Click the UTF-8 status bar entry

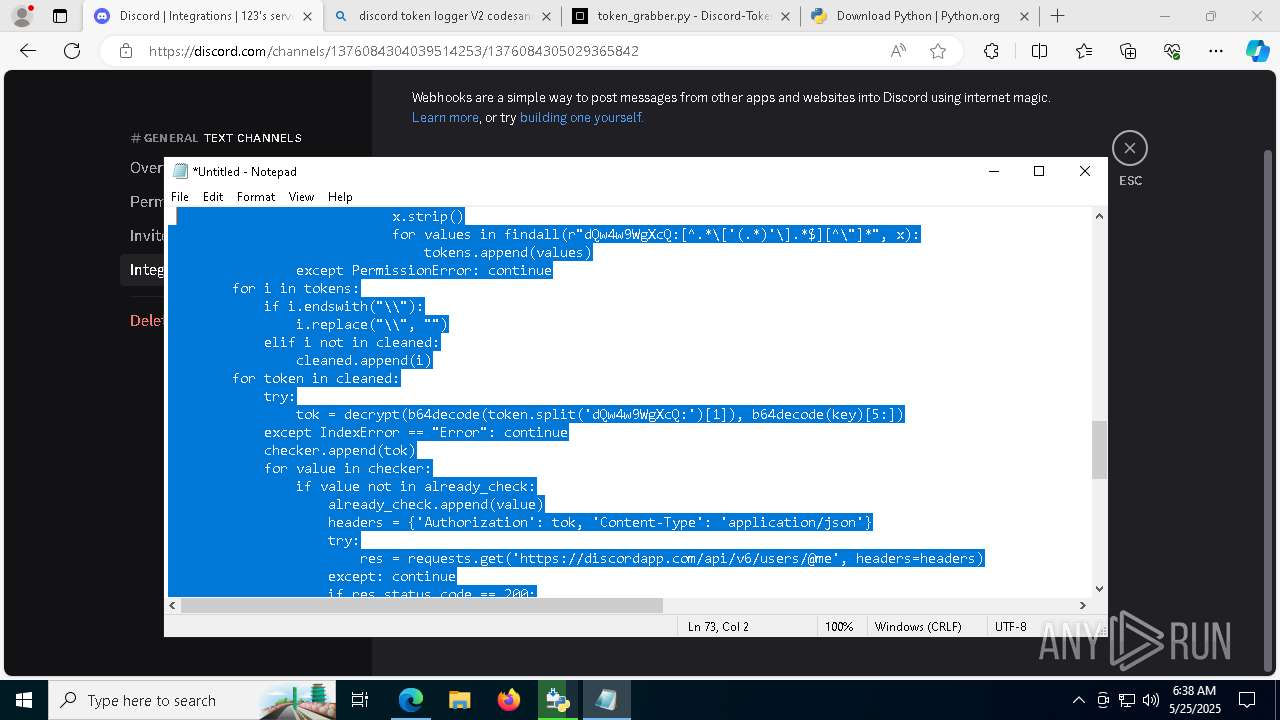(1011, 626)
